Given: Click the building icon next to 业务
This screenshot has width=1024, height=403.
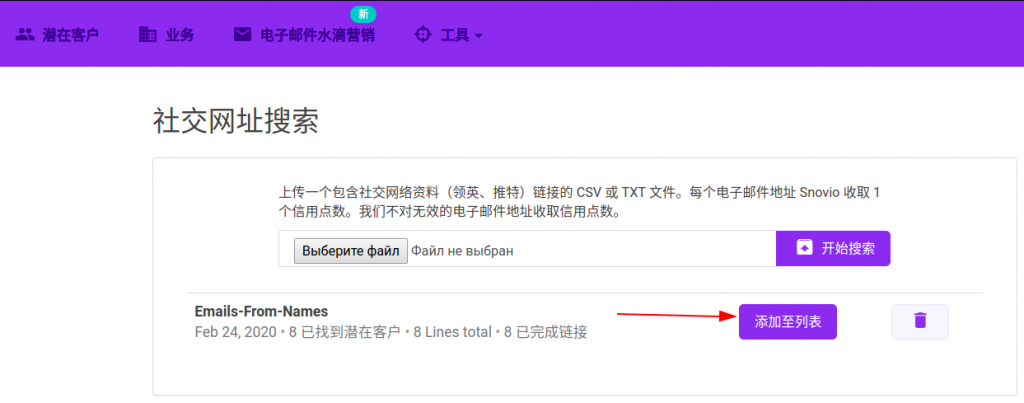Looking at the screenshot, I should click(148, 35).
